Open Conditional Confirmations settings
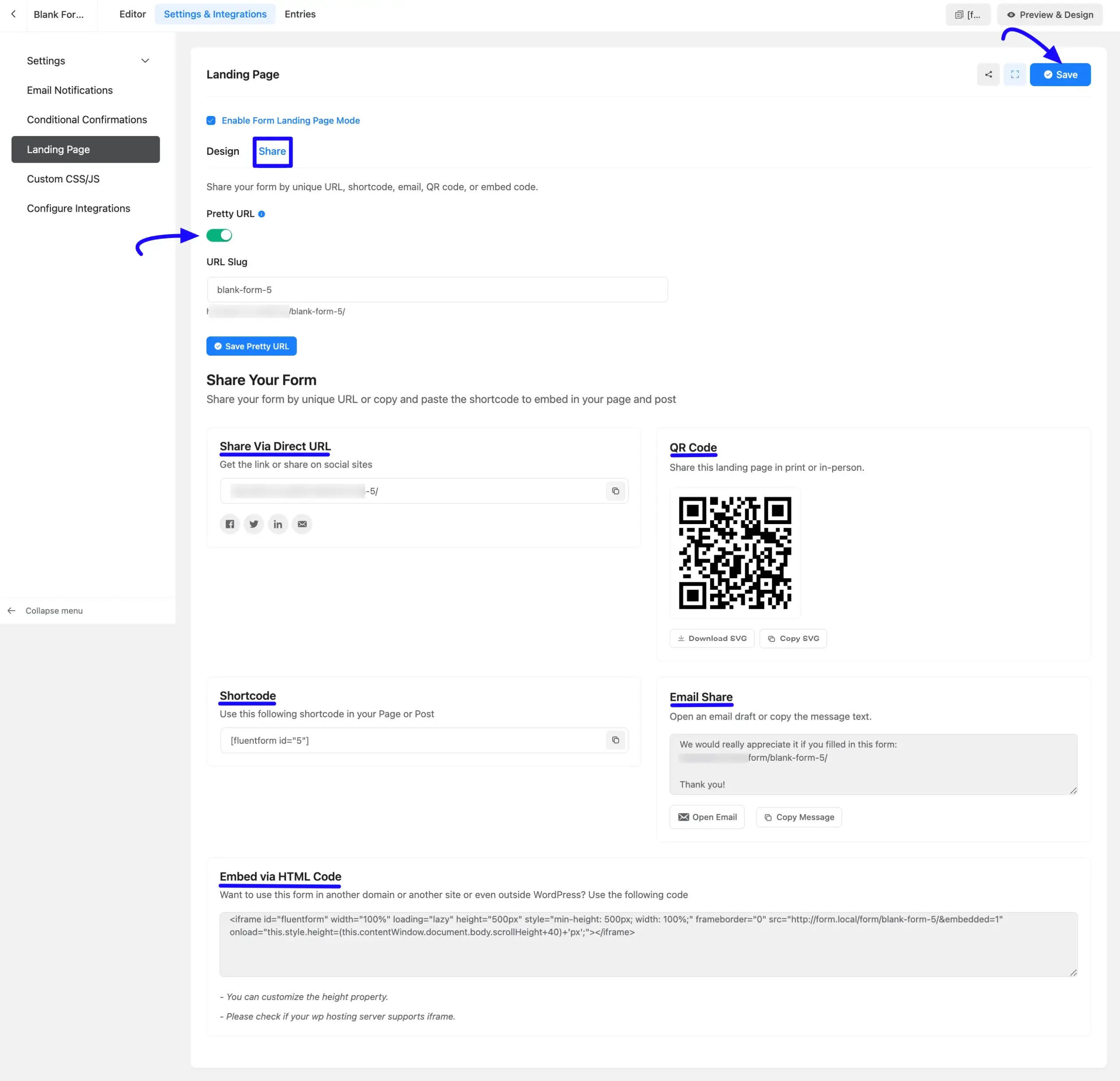The width and height of the screenshot is (1120, 1081). click(x=87, y=120)
